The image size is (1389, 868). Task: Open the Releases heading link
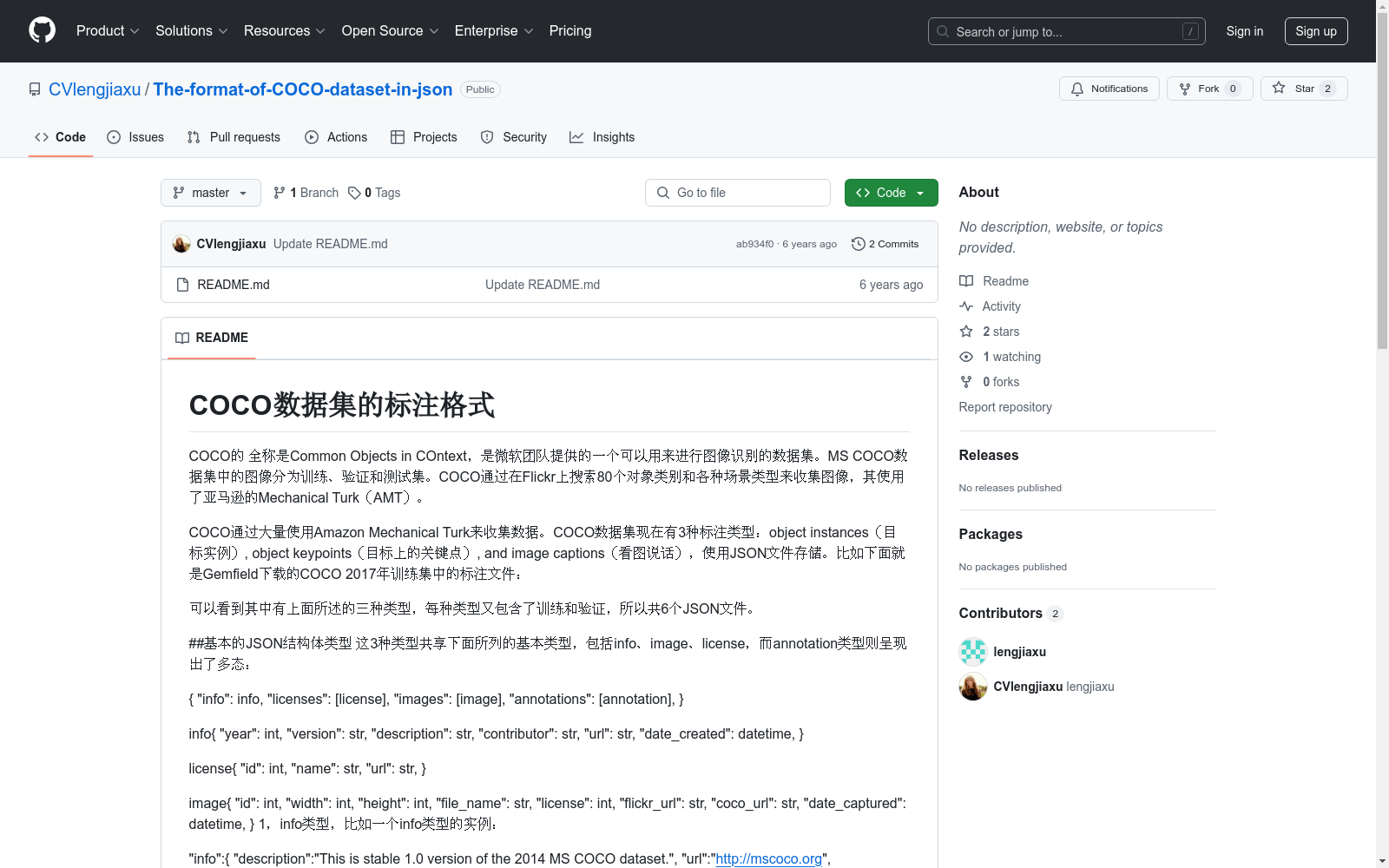[x=989, y=455]
